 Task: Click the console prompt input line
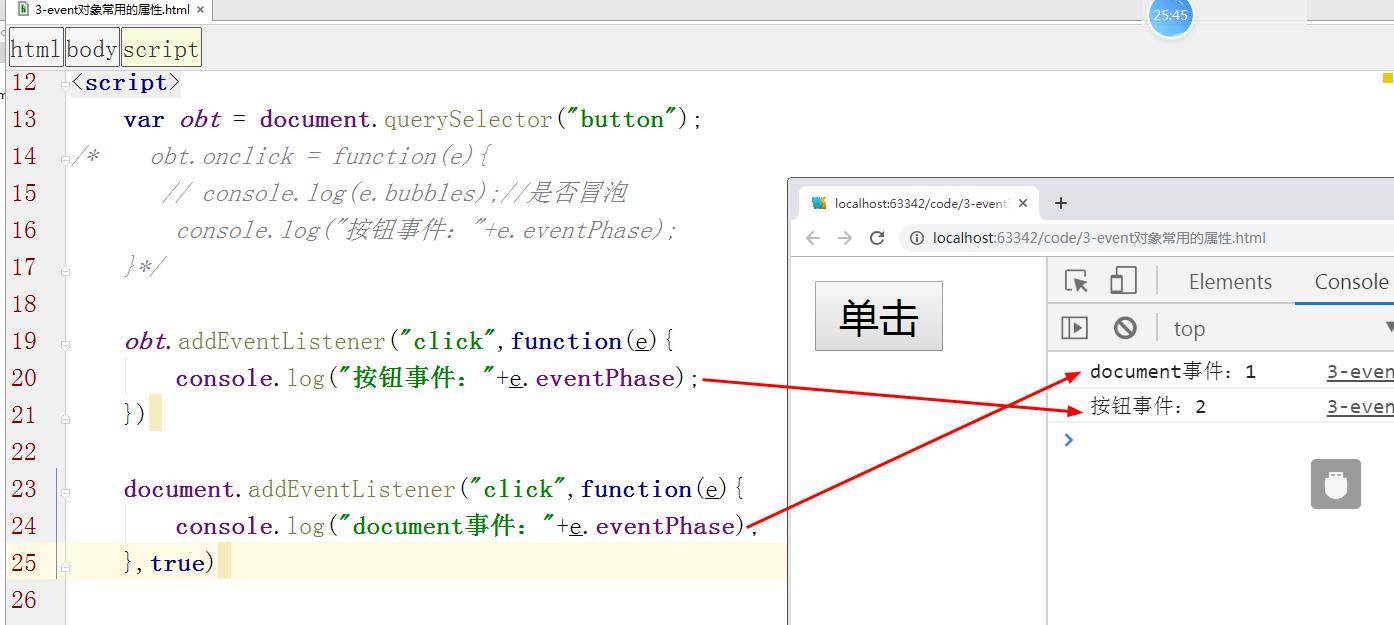pyautogui.click(x=1230, y=440)
